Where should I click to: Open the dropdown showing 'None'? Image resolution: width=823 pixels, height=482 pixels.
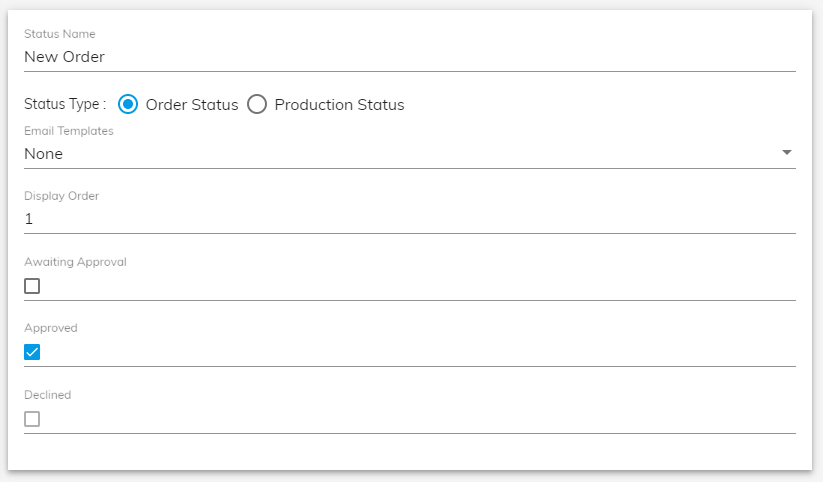[409, 154]
